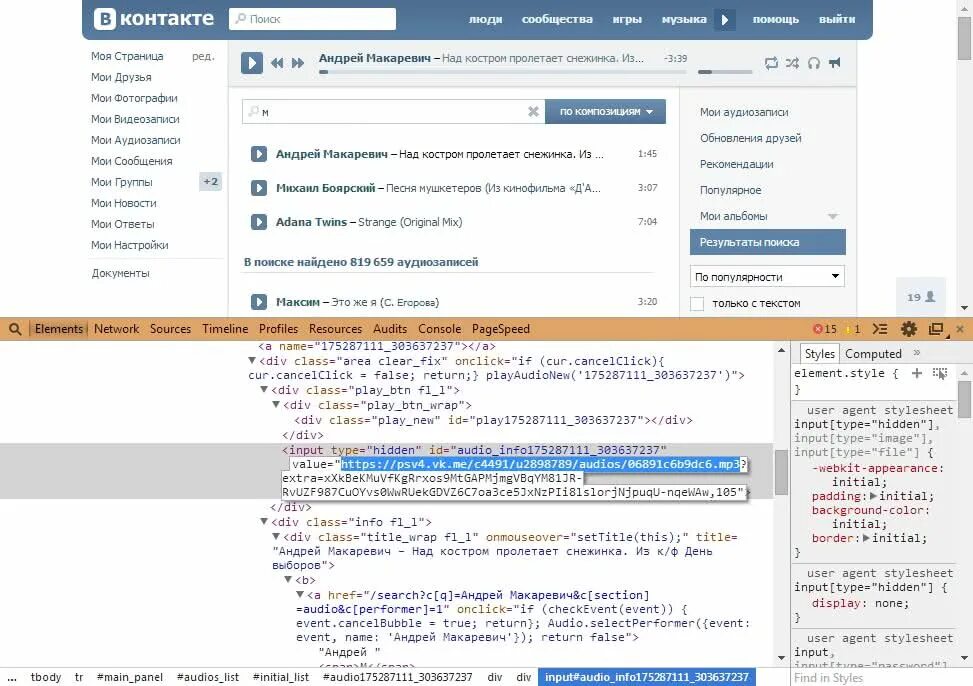
Task: Skip to previous track in player
Action: point(277,63)
